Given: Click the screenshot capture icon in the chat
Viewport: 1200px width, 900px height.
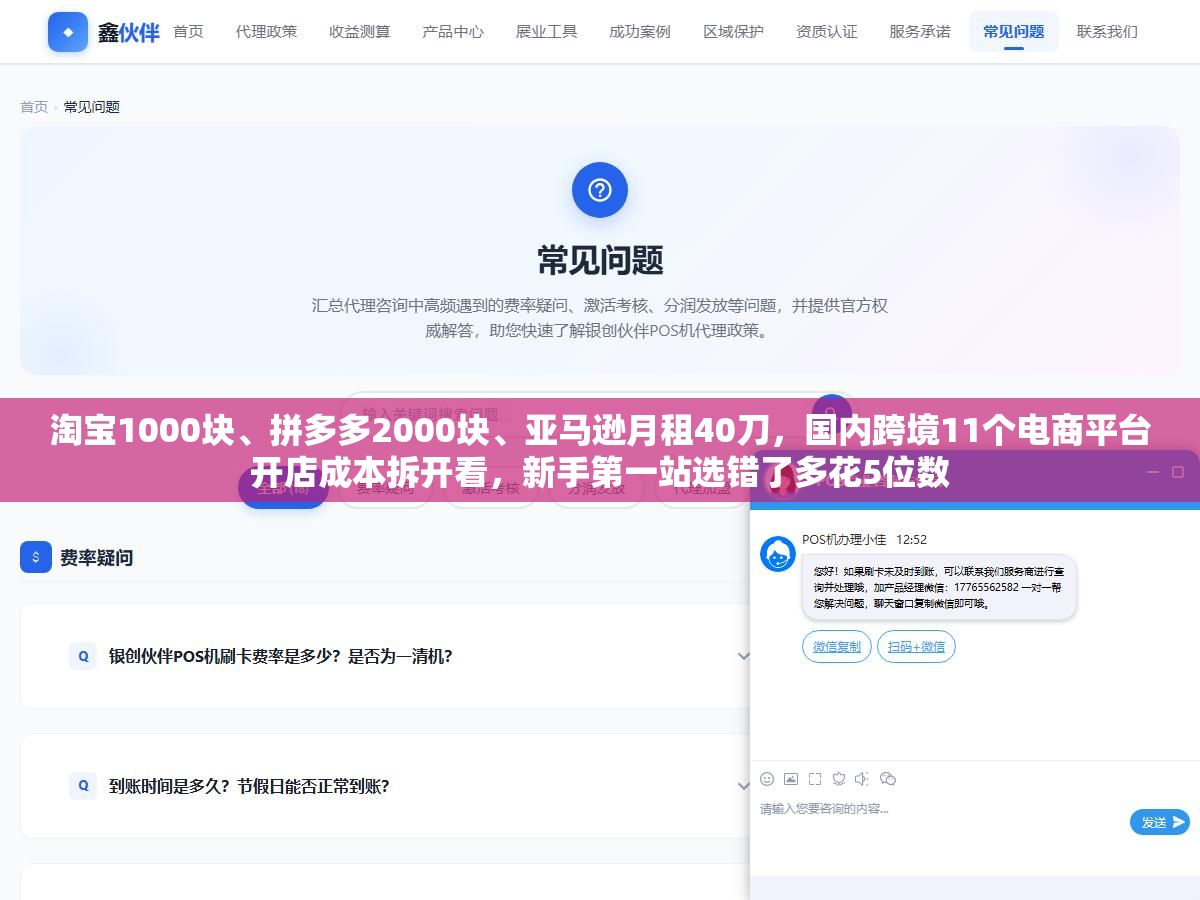Looking at the screenshot, I should (815, 779).
